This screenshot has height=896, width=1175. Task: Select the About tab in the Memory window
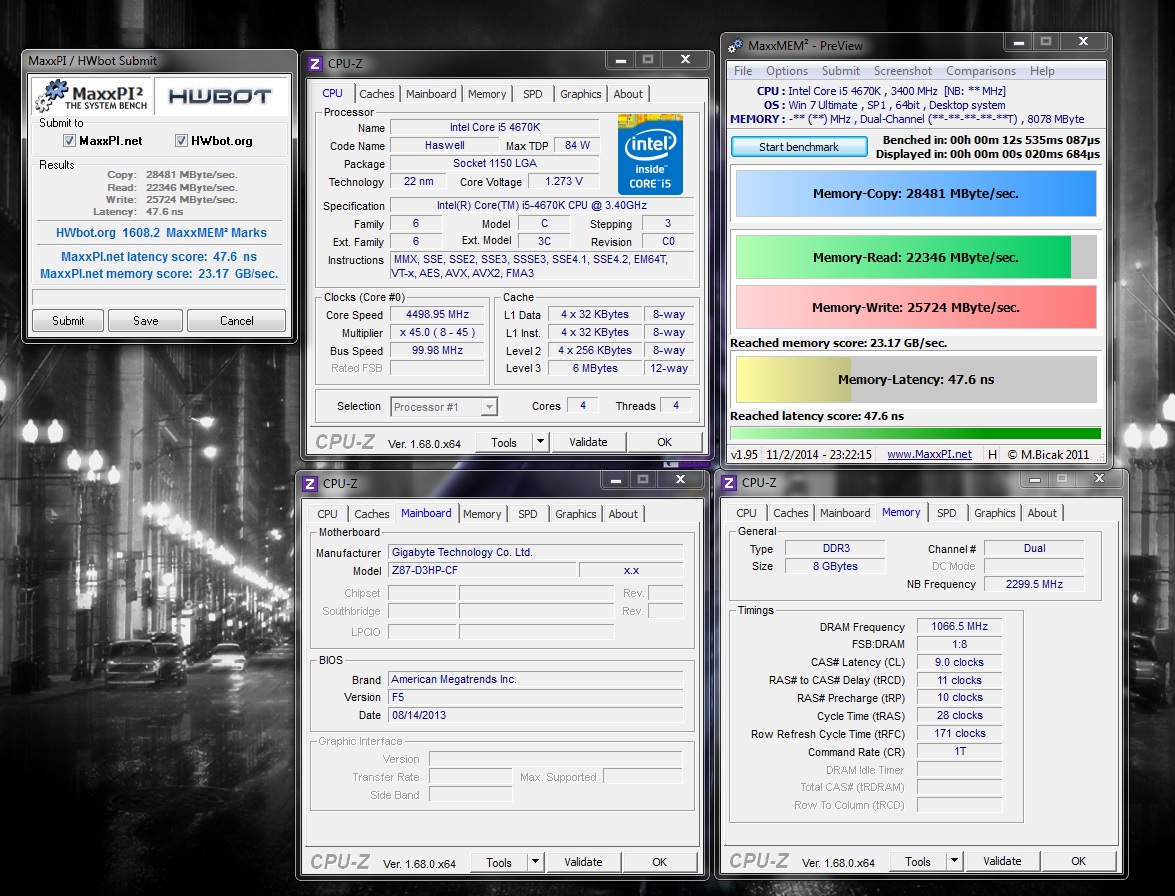point(1042,513)
